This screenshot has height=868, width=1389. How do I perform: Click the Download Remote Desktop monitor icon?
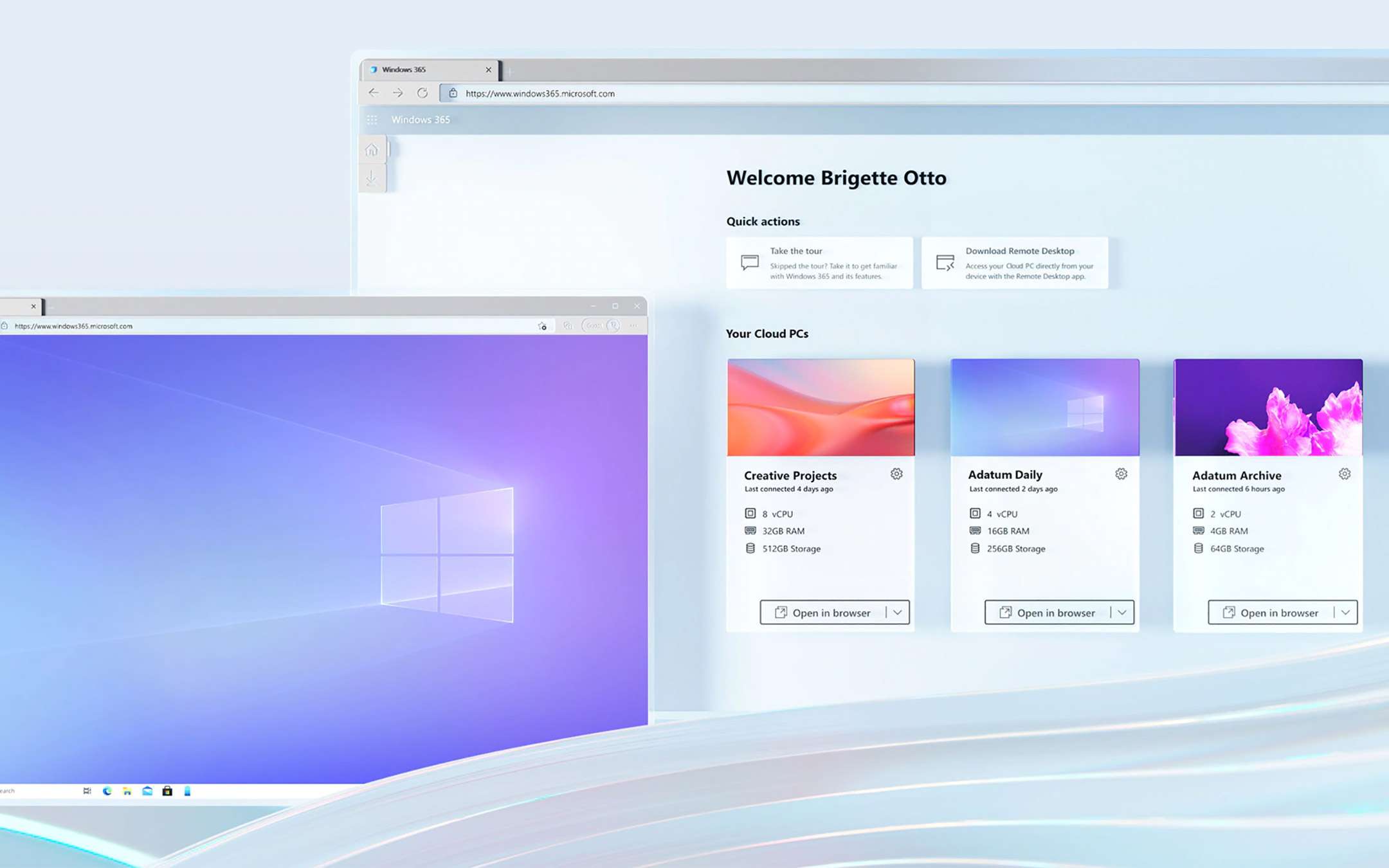945,262
